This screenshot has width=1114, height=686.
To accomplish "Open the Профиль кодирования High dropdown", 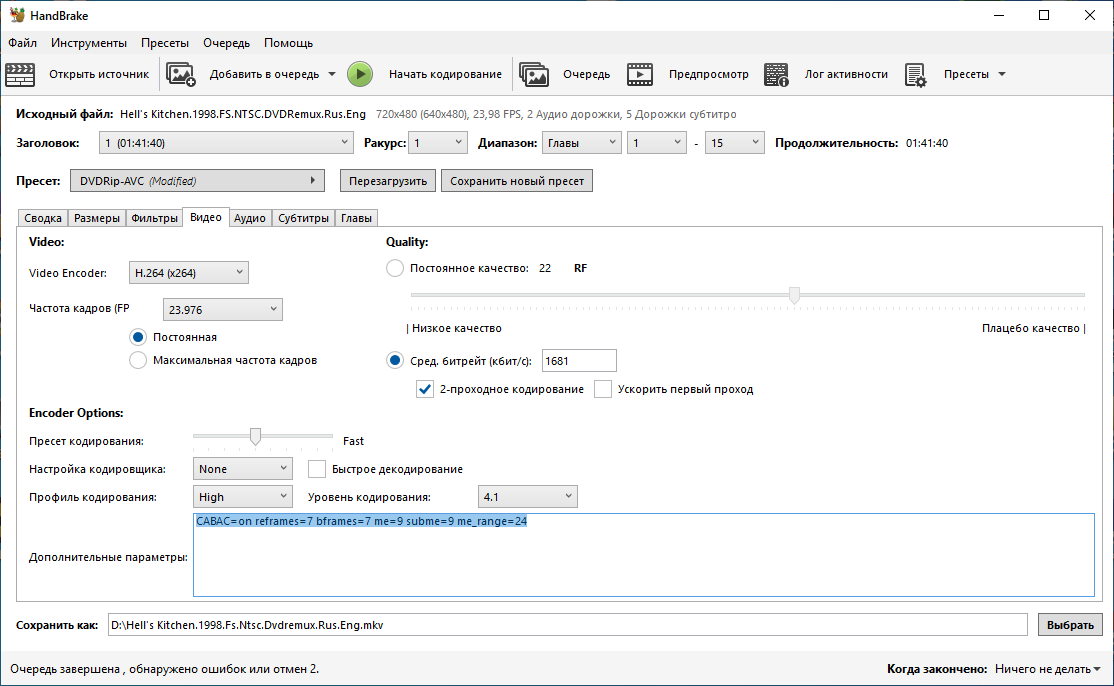I will [x=242, y=497].
